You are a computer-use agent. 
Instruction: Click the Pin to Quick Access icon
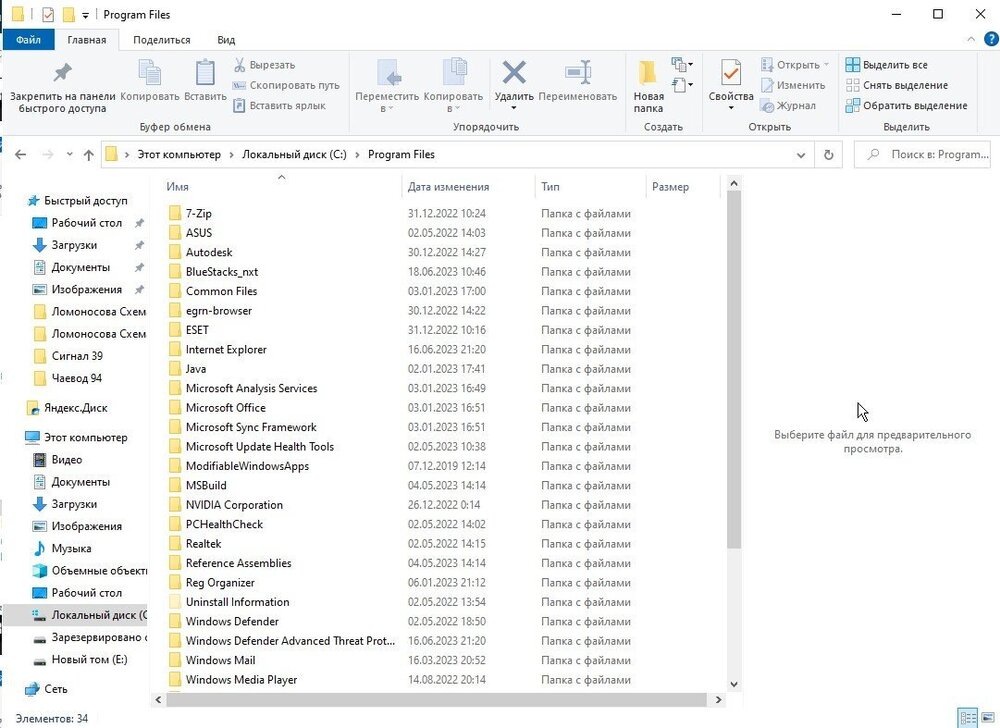tap(62, 73)
